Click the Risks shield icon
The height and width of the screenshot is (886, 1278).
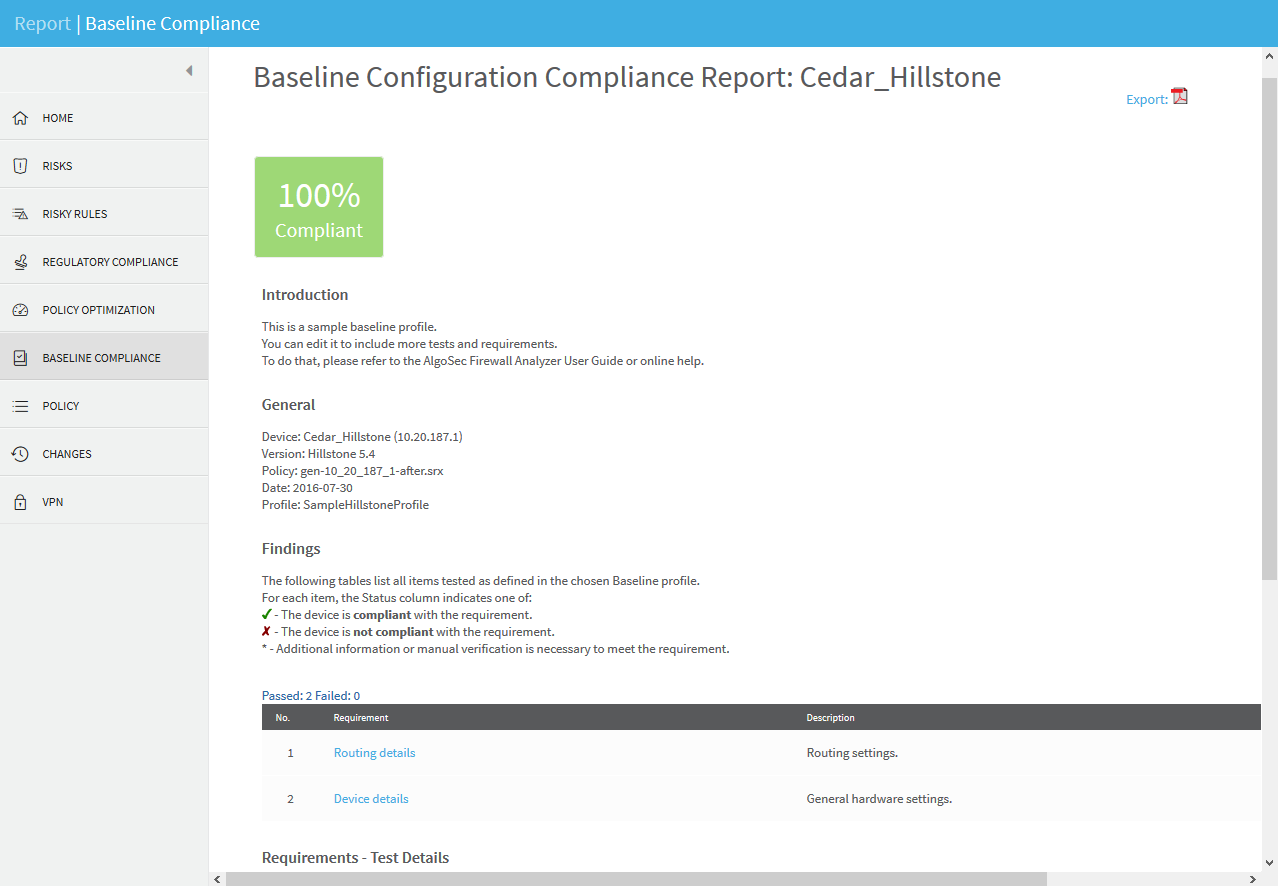tap(20, 166)
